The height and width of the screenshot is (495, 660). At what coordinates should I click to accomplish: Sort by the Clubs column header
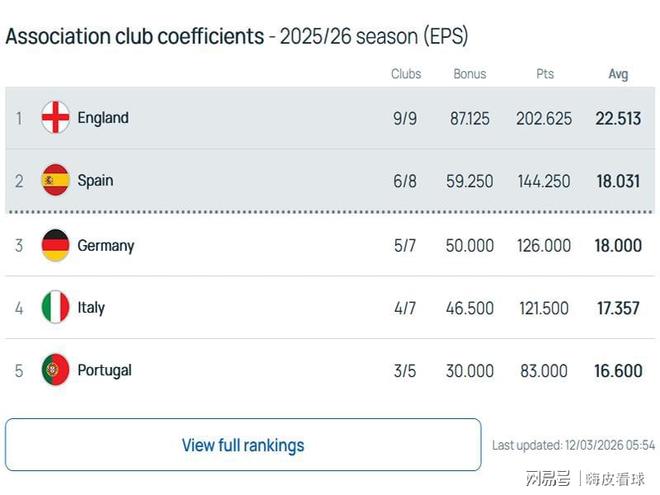click(x=406, y=74)
